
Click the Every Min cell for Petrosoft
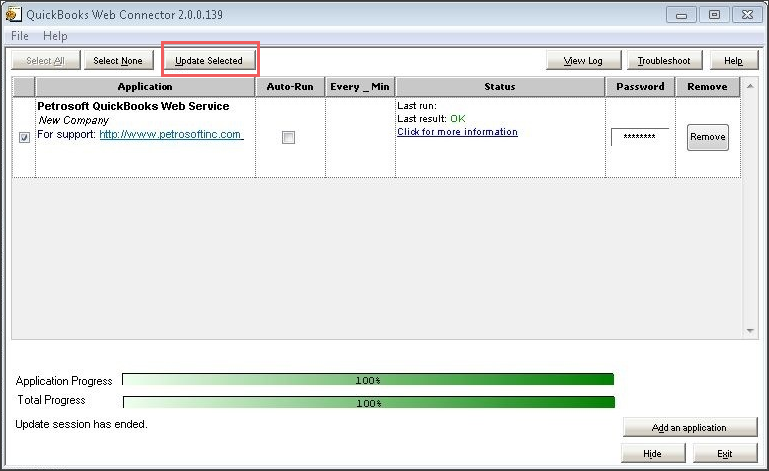tap(360, 137)
